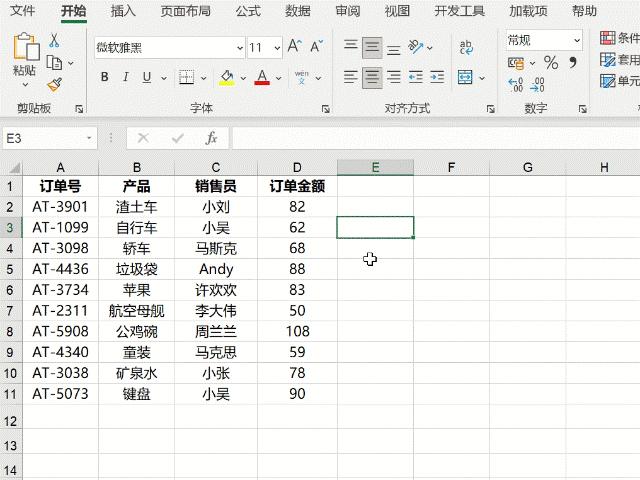Click the Copy icon

pos(54,63)
